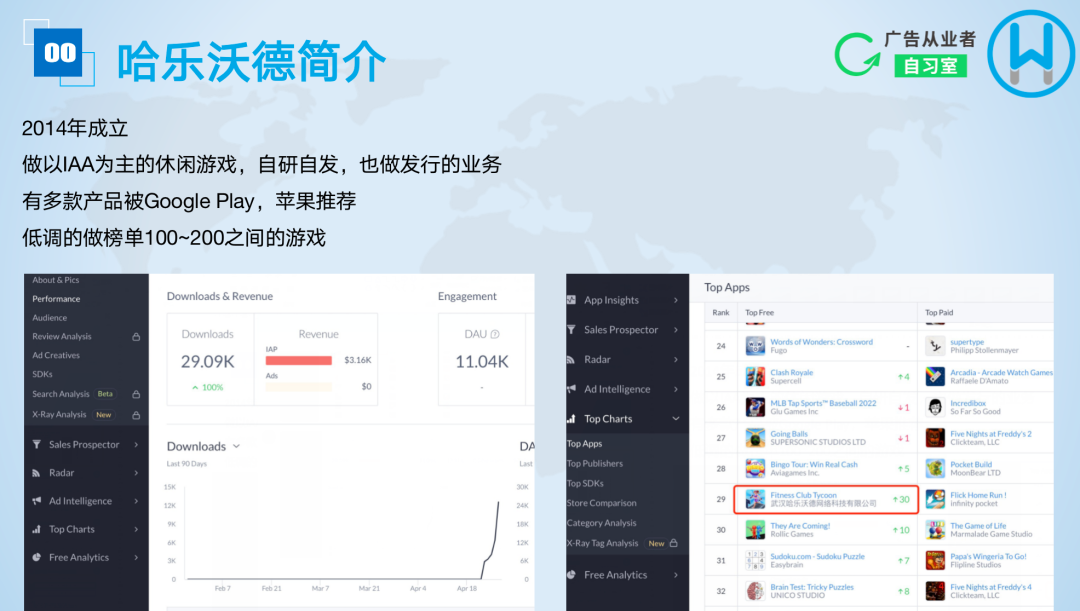The width and height of the screenshot is (1080, 611).
Task: Select Top Apps under Top Charts
Action: pos(583,444)
